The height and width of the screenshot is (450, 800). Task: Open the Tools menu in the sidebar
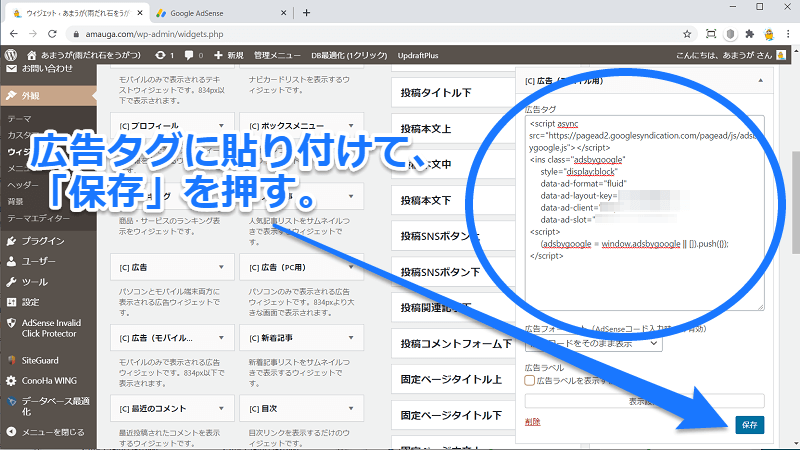click(x=35, y=282)
